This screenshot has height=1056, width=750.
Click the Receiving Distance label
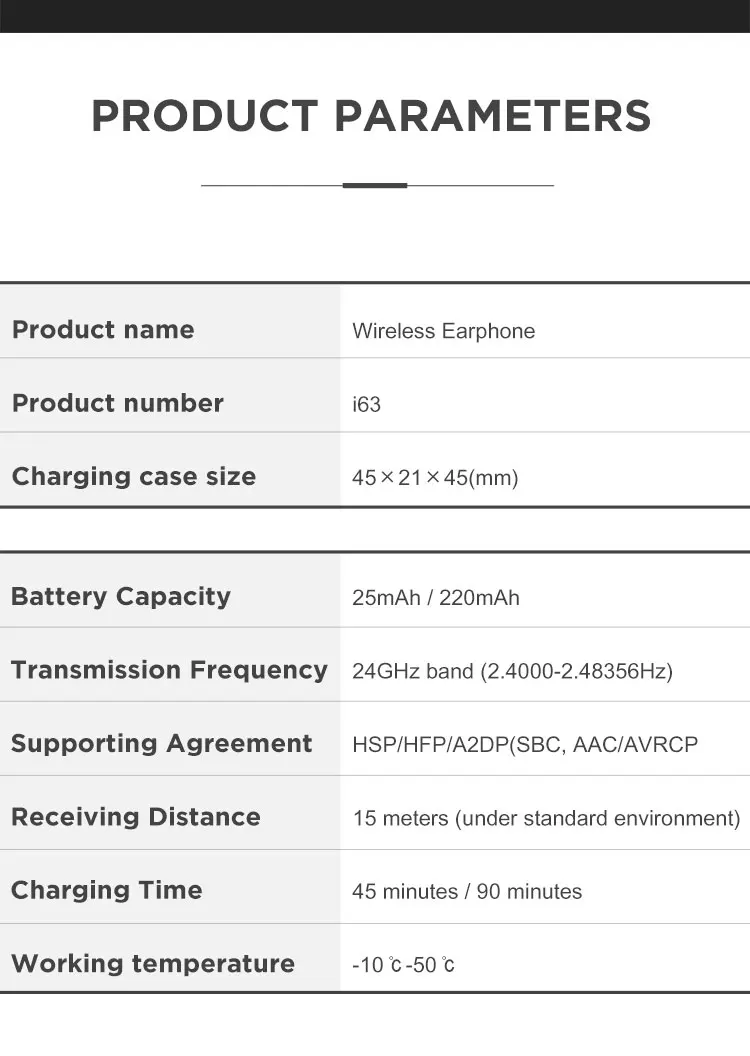coord(135,817)
